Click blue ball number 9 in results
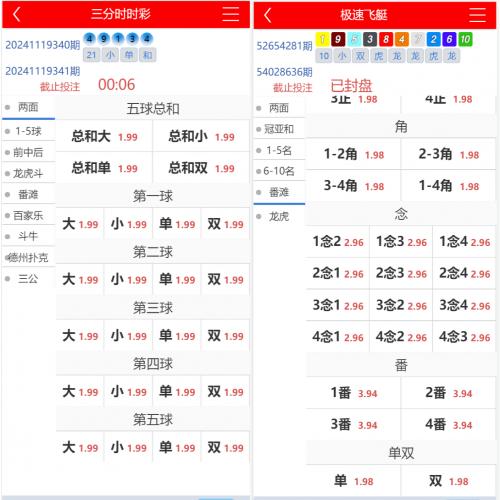500x500 pixels. tap(104, 39)
